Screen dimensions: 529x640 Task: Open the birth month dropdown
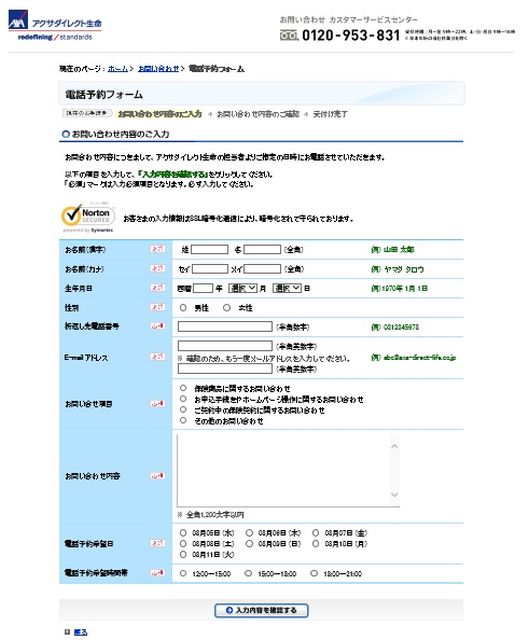(243, 288)
